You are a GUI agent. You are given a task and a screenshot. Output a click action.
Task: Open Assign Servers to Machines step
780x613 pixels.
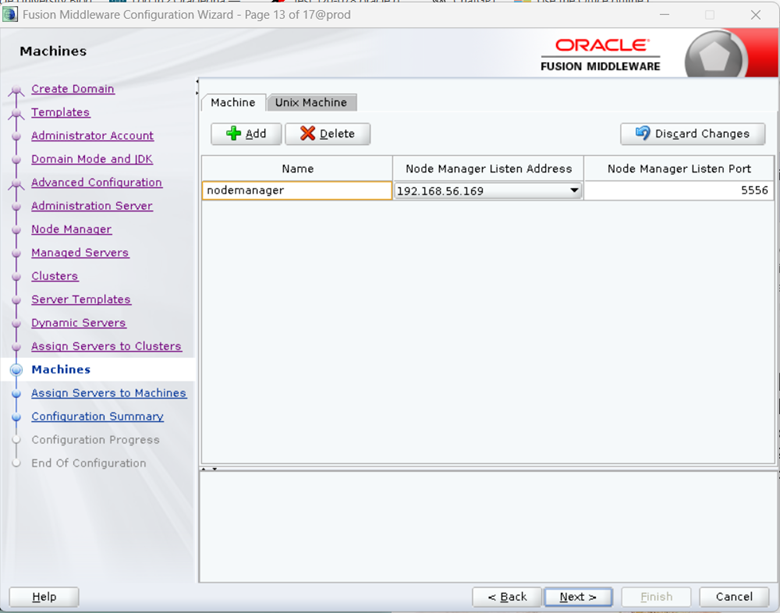tap(109, 393)
